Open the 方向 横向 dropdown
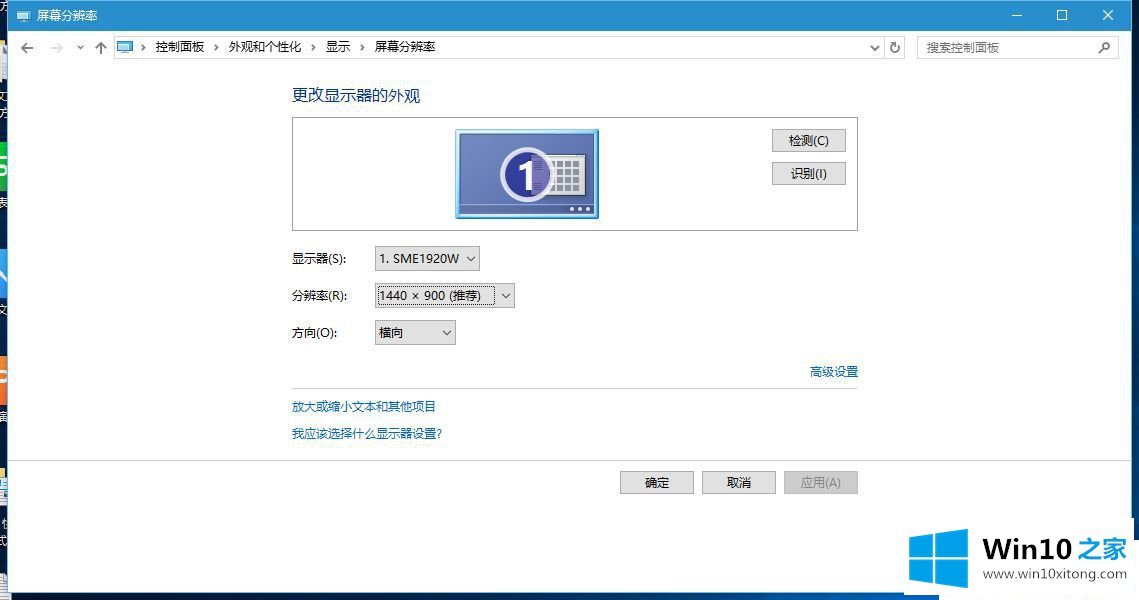1139x600 pixels. point(415,333)
